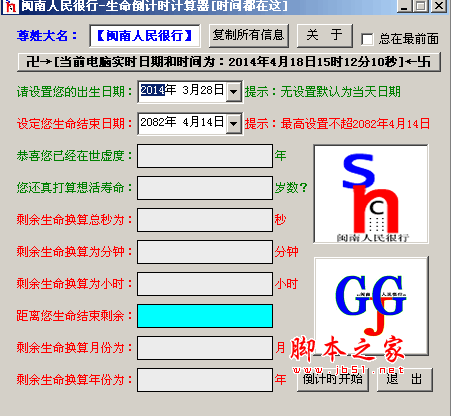
Task: Click the 尊姓大名 label
Action: click(47, 36)
